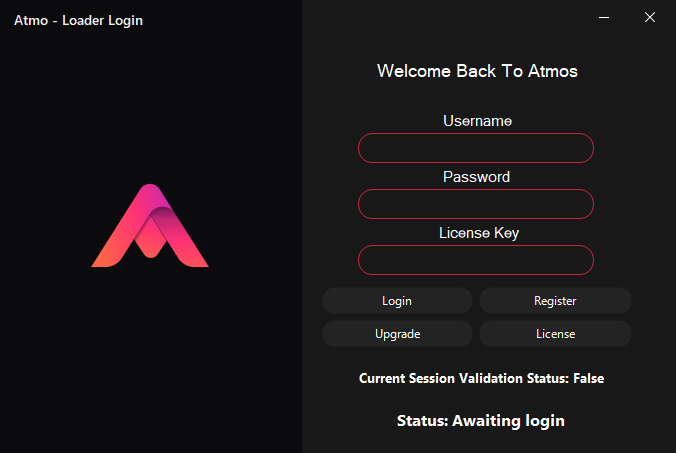Click the Atmos logo
Image resolution: width=676 pixels, height=453 pixels.
click(150, 226)
